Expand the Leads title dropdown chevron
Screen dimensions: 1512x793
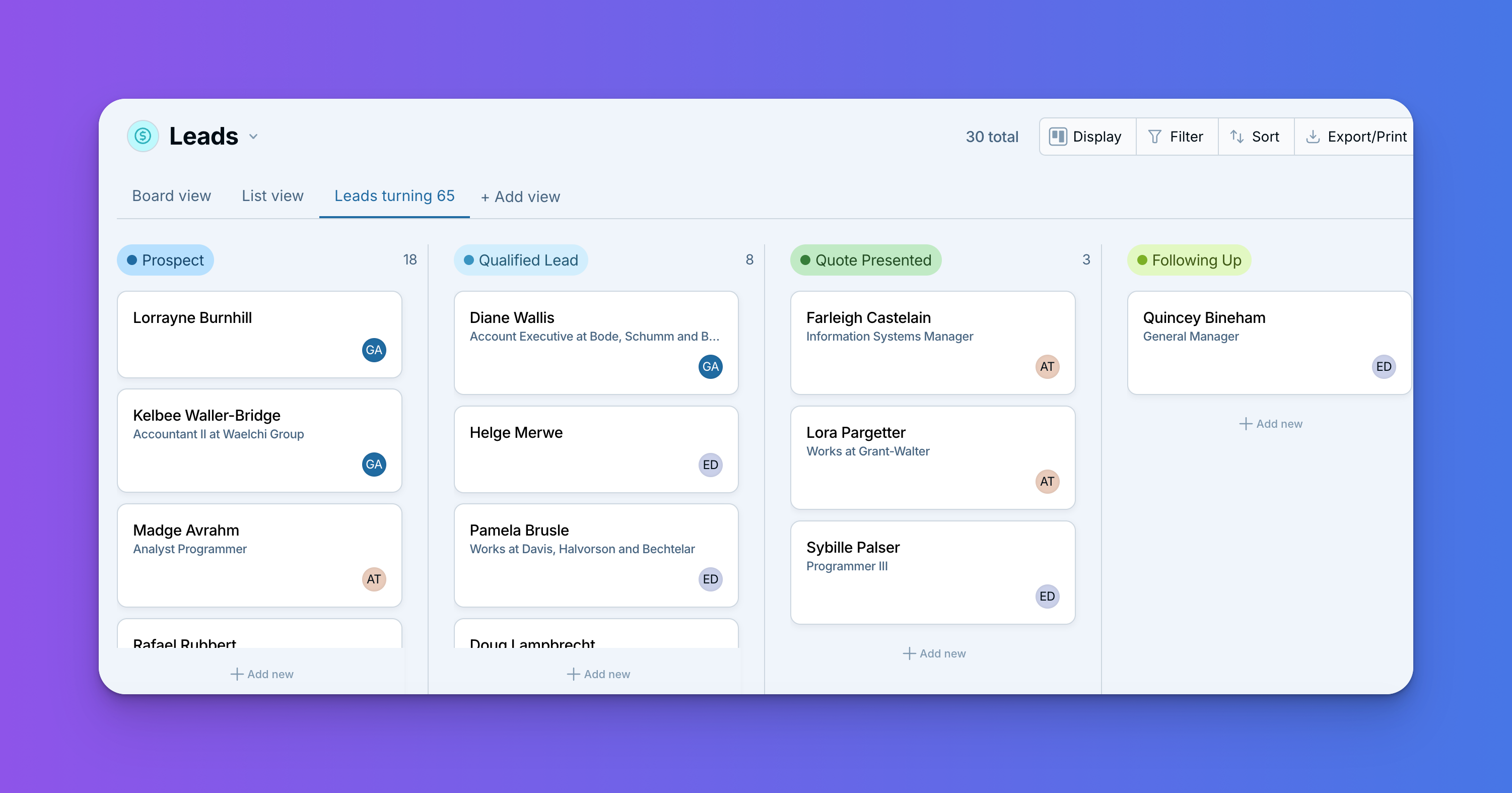click(253, 137)
